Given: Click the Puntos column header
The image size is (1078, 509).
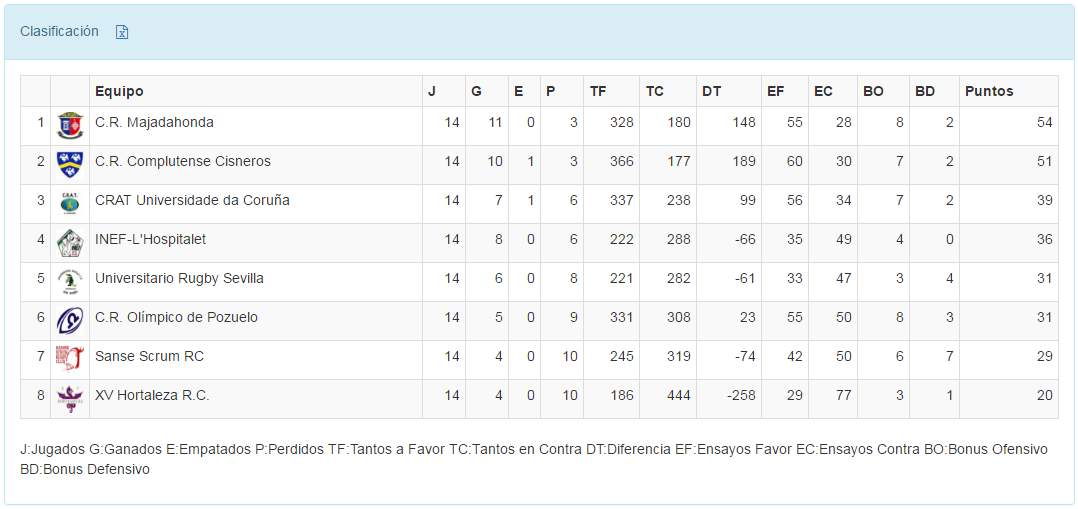Looking at the screenshot, I should pyautogui.click(x=989, y=92).
